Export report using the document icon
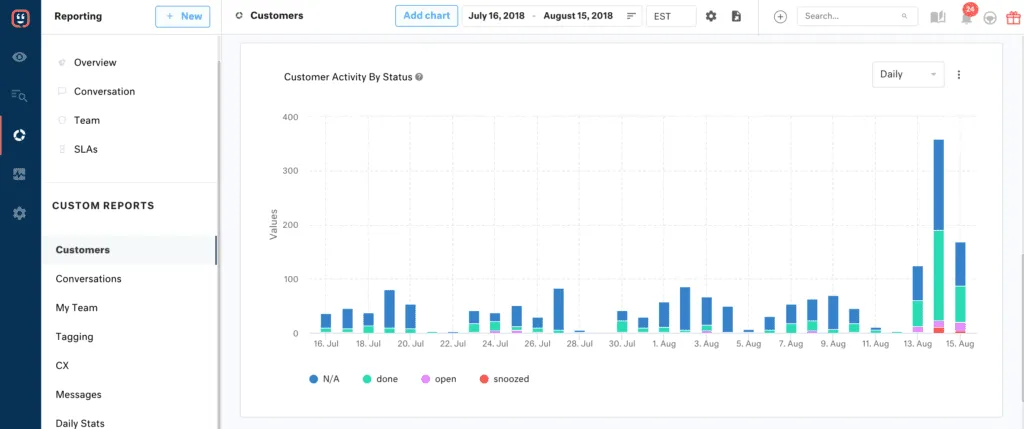 [x=736, y=16]
